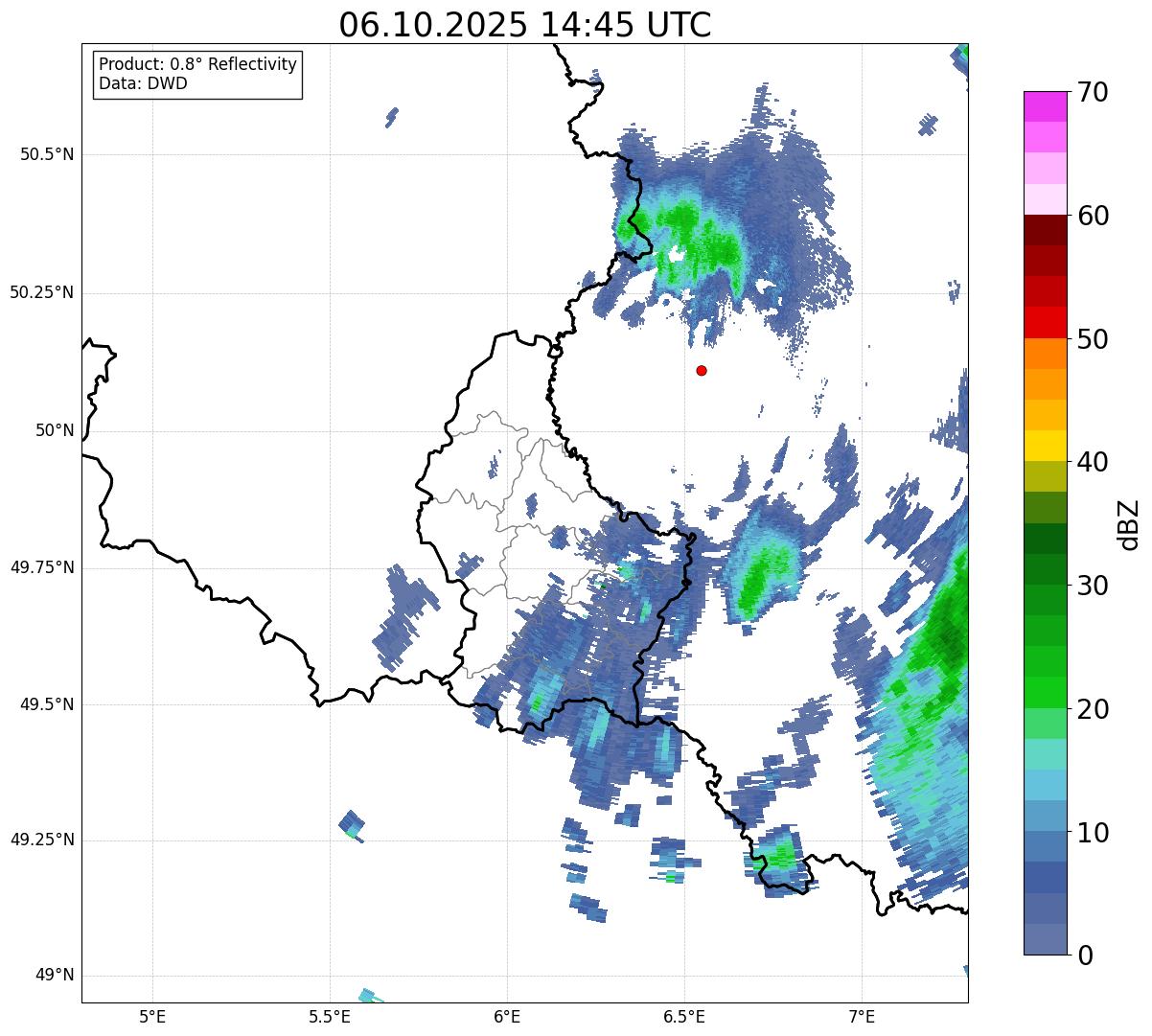The width and height of the screenshot is (1152, 1036).
Task: Click the title "06.10.2025 14:45 UTC"
Action: pos(525,24)
